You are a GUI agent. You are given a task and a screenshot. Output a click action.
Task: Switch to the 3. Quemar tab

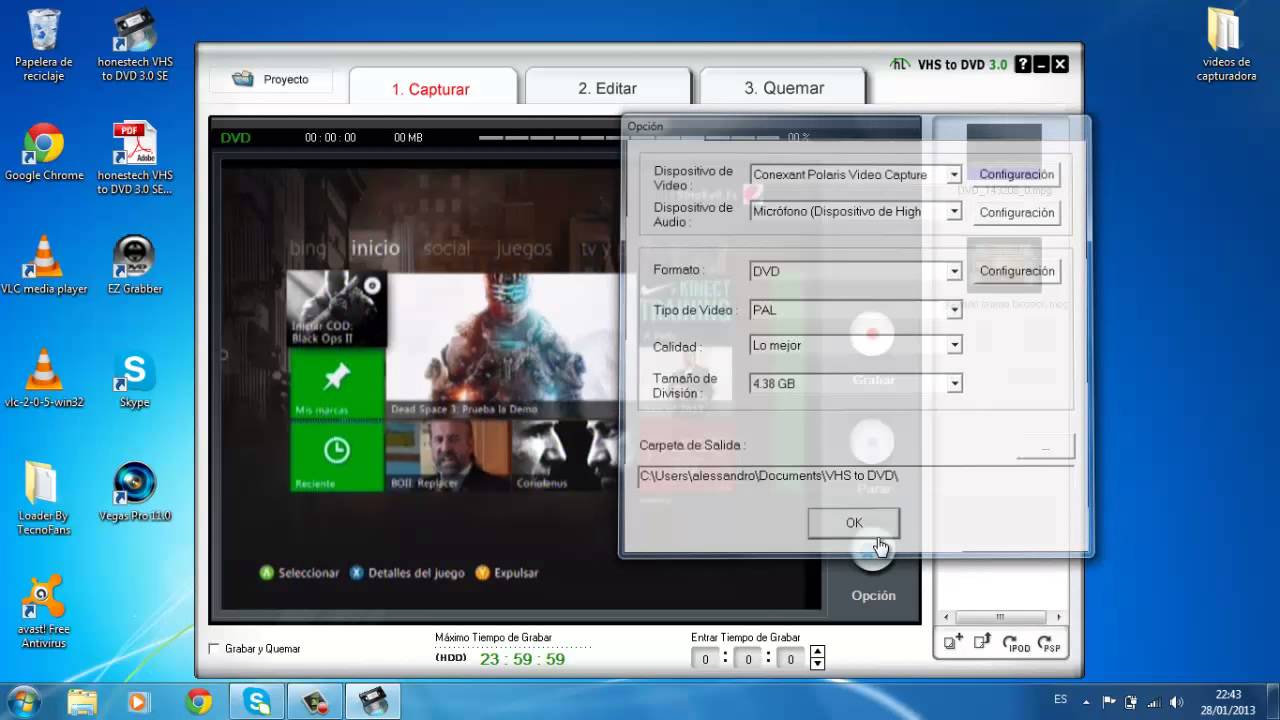(784, 88)
